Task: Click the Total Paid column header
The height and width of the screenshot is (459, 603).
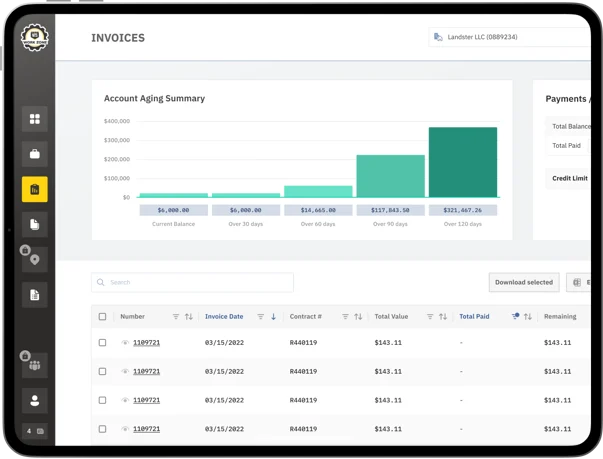Action: (x=474, y=317)
